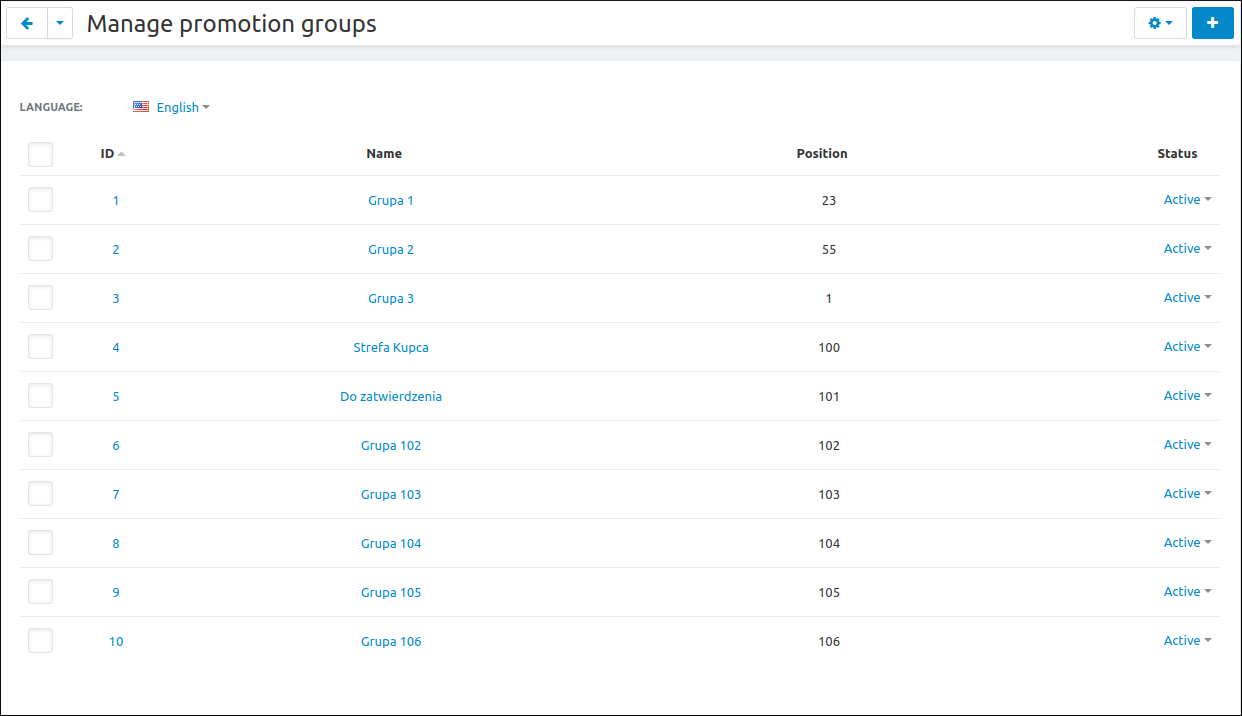Screen dimensions: 1242x716
Task: Change Active status for Grupa 105
Action: click(1187, 591)
